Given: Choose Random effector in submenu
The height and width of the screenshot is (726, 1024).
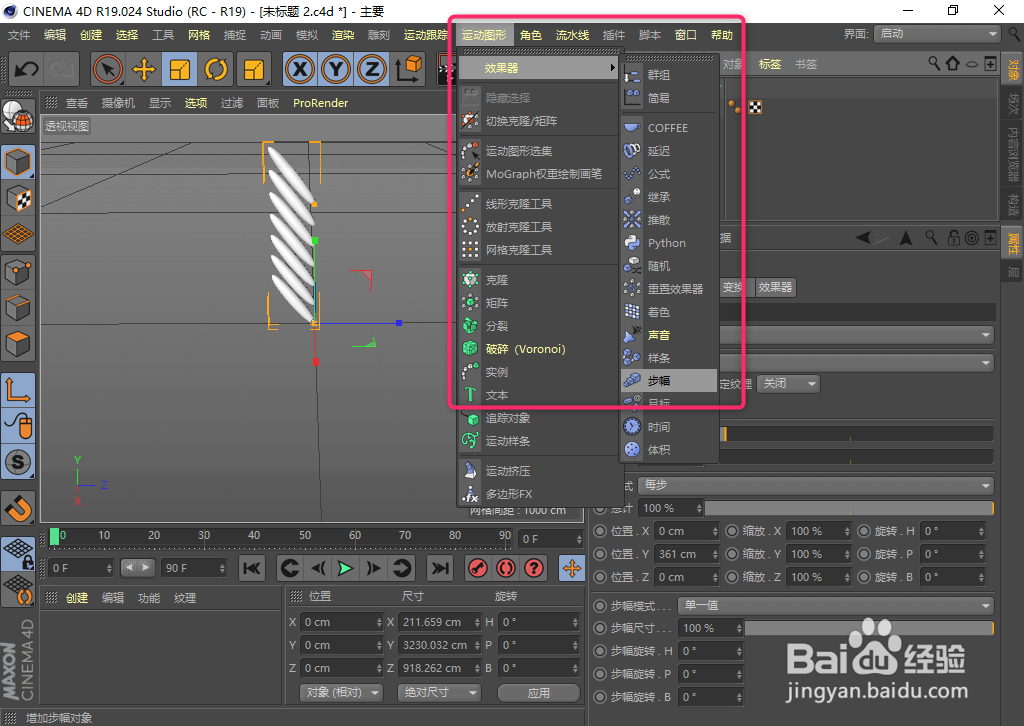Looking at the screenshot, I should 669,266.
